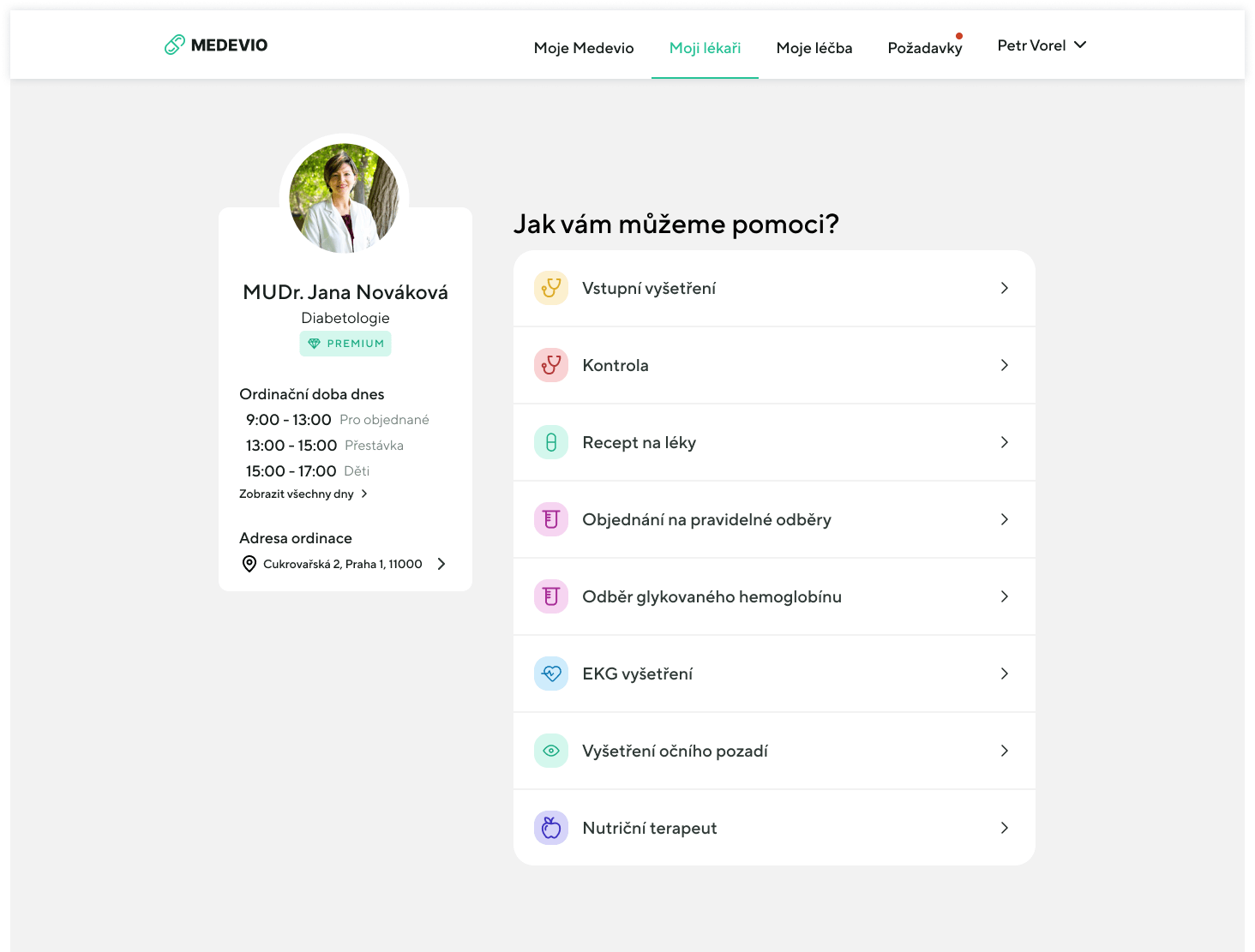The image size is (1255, 952).
Task: Click the location pin icon by address
Action: point(249,564)
